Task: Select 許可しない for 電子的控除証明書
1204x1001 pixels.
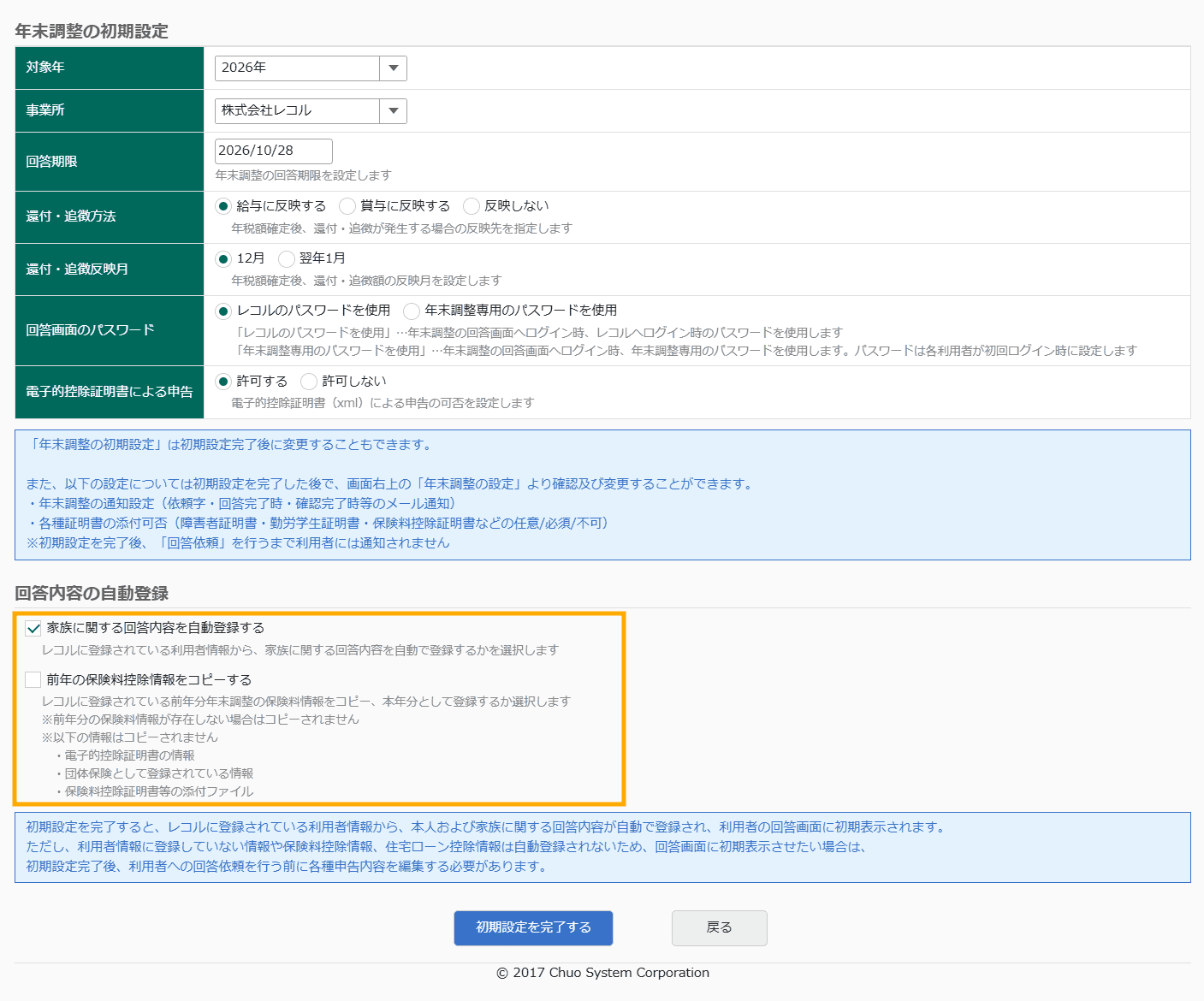Action: tap(309, 382)
